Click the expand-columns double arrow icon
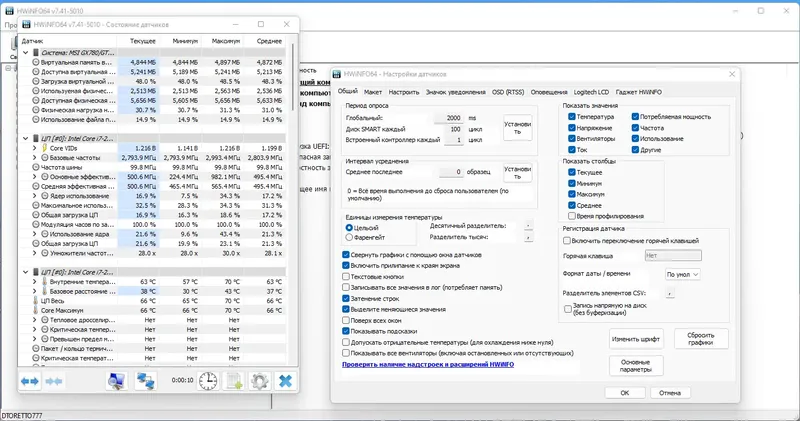Screen dimensions: 800x421 point(30,381)
